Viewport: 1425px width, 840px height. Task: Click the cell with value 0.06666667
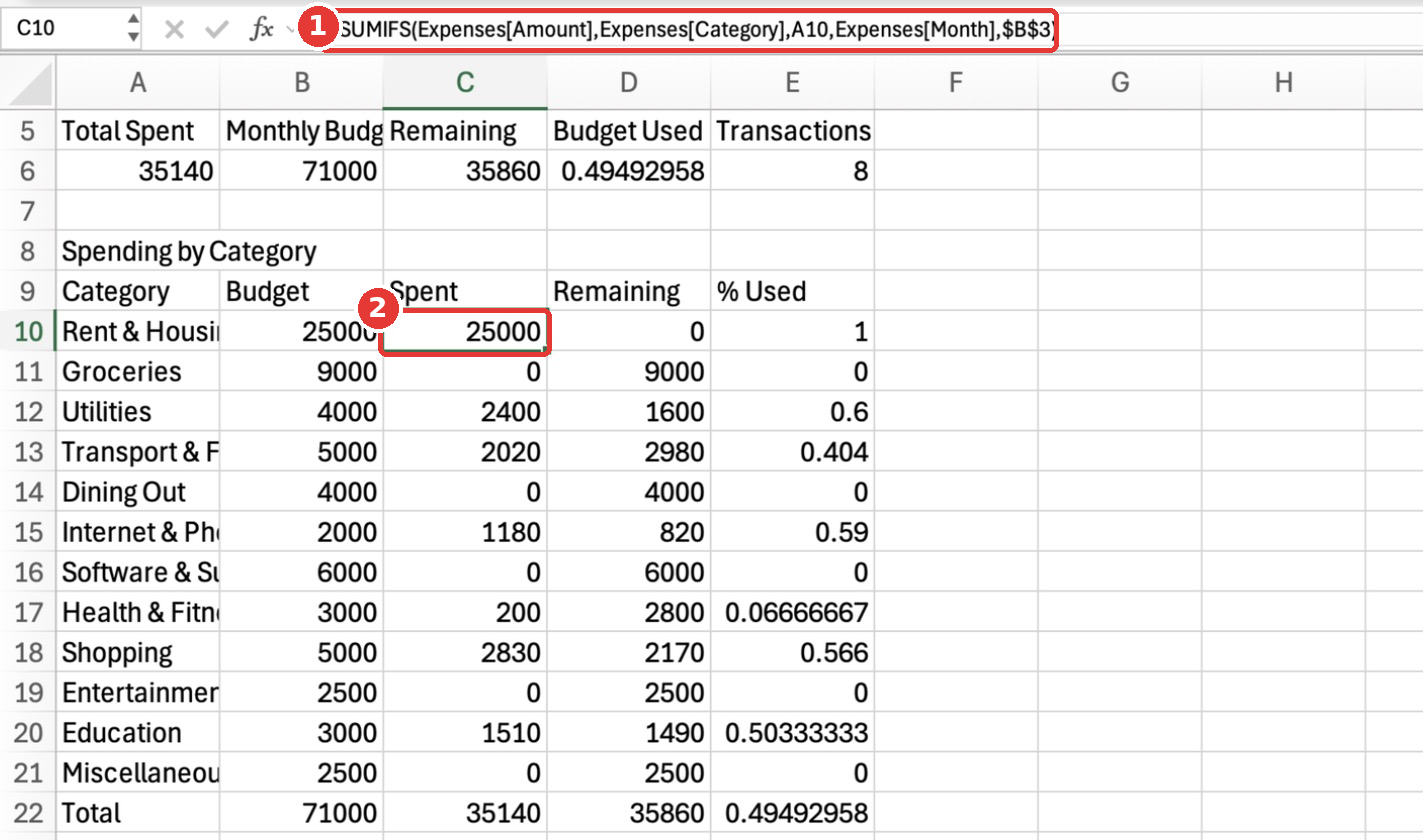[792, 612]
